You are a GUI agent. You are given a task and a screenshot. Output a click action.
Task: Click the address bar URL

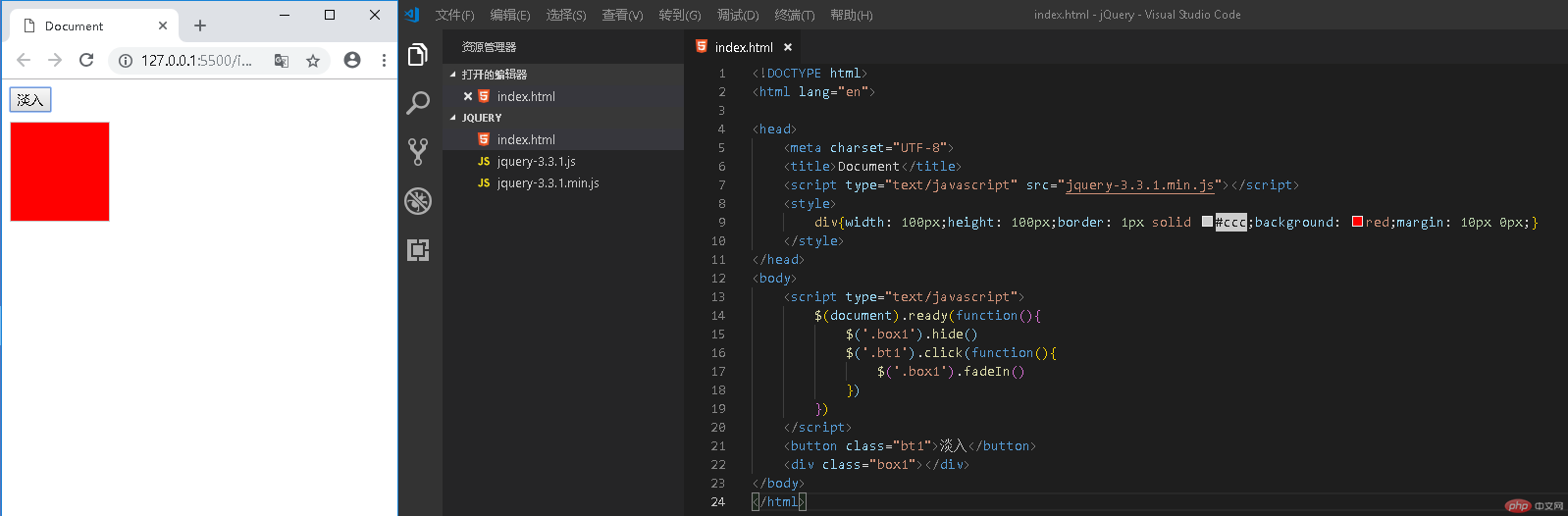click(196, 61)
